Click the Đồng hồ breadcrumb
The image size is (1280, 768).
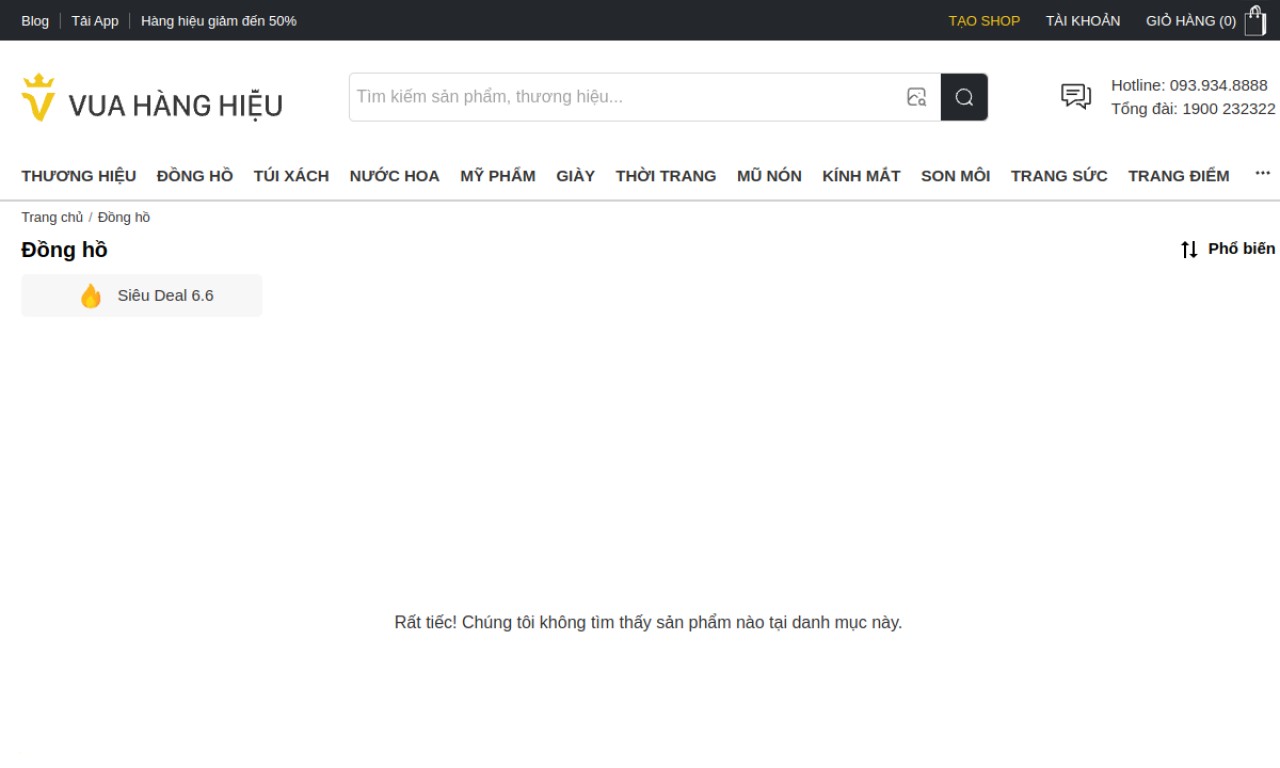tap(124, 217)
